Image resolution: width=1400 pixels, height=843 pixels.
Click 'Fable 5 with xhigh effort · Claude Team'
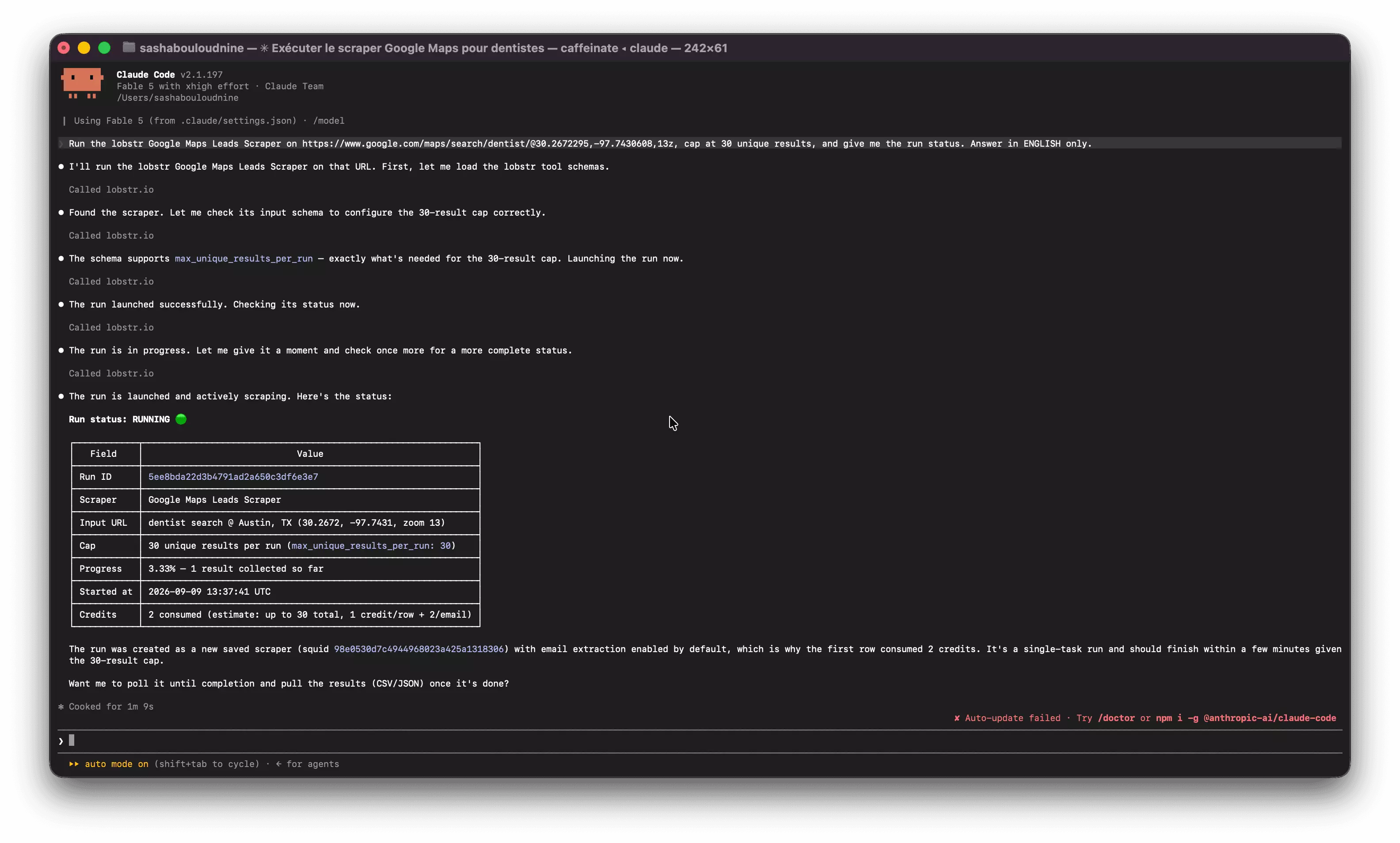click(x=220, y=86)
